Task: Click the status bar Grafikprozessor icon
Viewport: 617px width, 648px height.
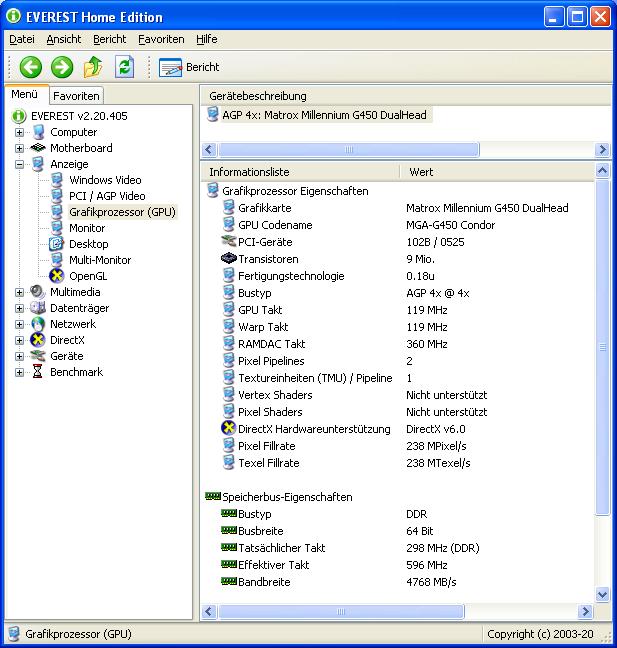Action: click(14, 634)
